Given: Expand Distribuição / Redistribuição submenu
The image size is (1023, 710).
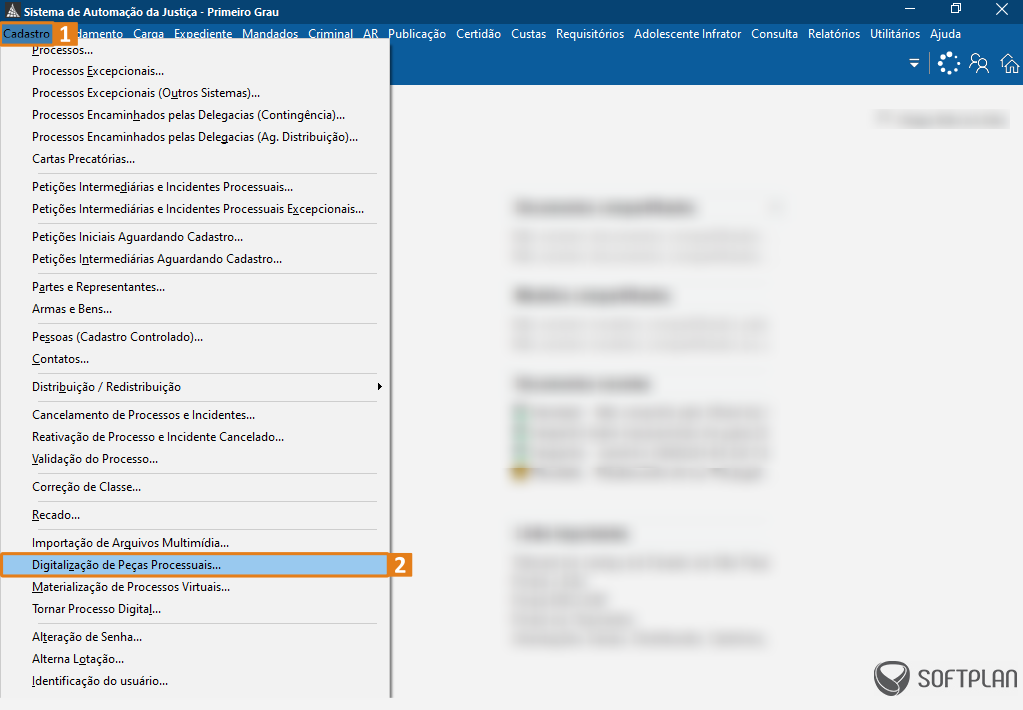Looking at the screenshot, I should click(194, 388).
